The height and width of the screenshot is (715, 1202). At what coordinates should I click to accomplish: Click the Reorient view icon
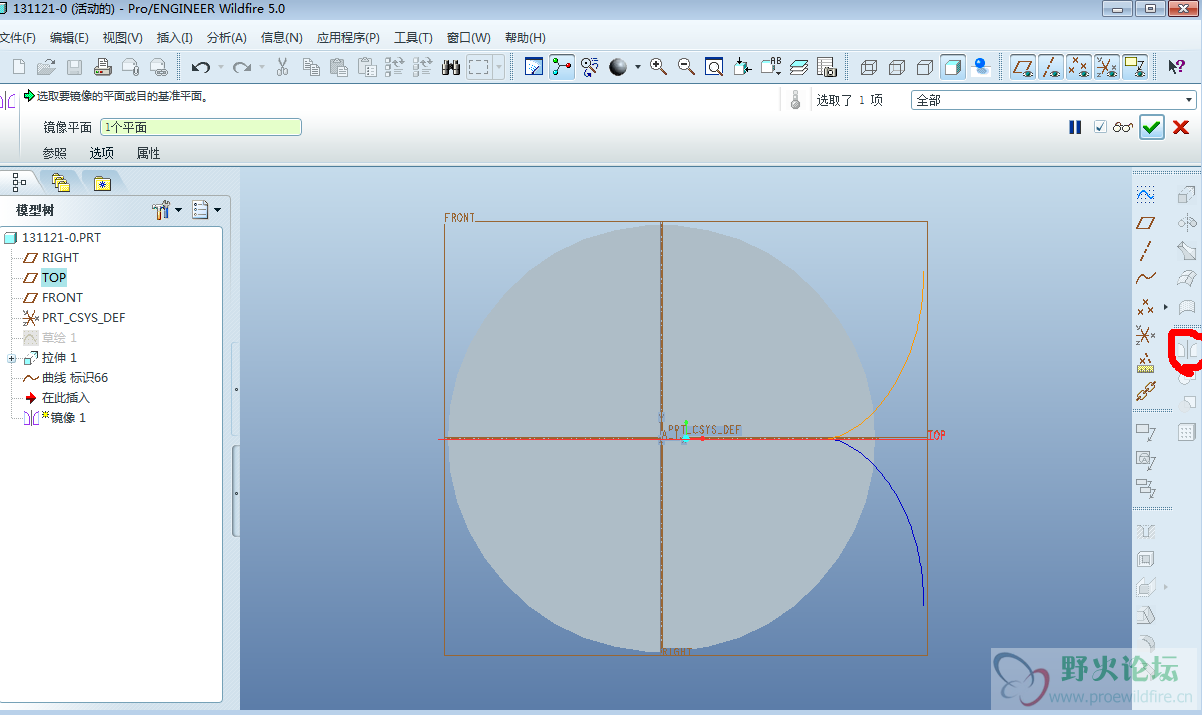(742, 67)
